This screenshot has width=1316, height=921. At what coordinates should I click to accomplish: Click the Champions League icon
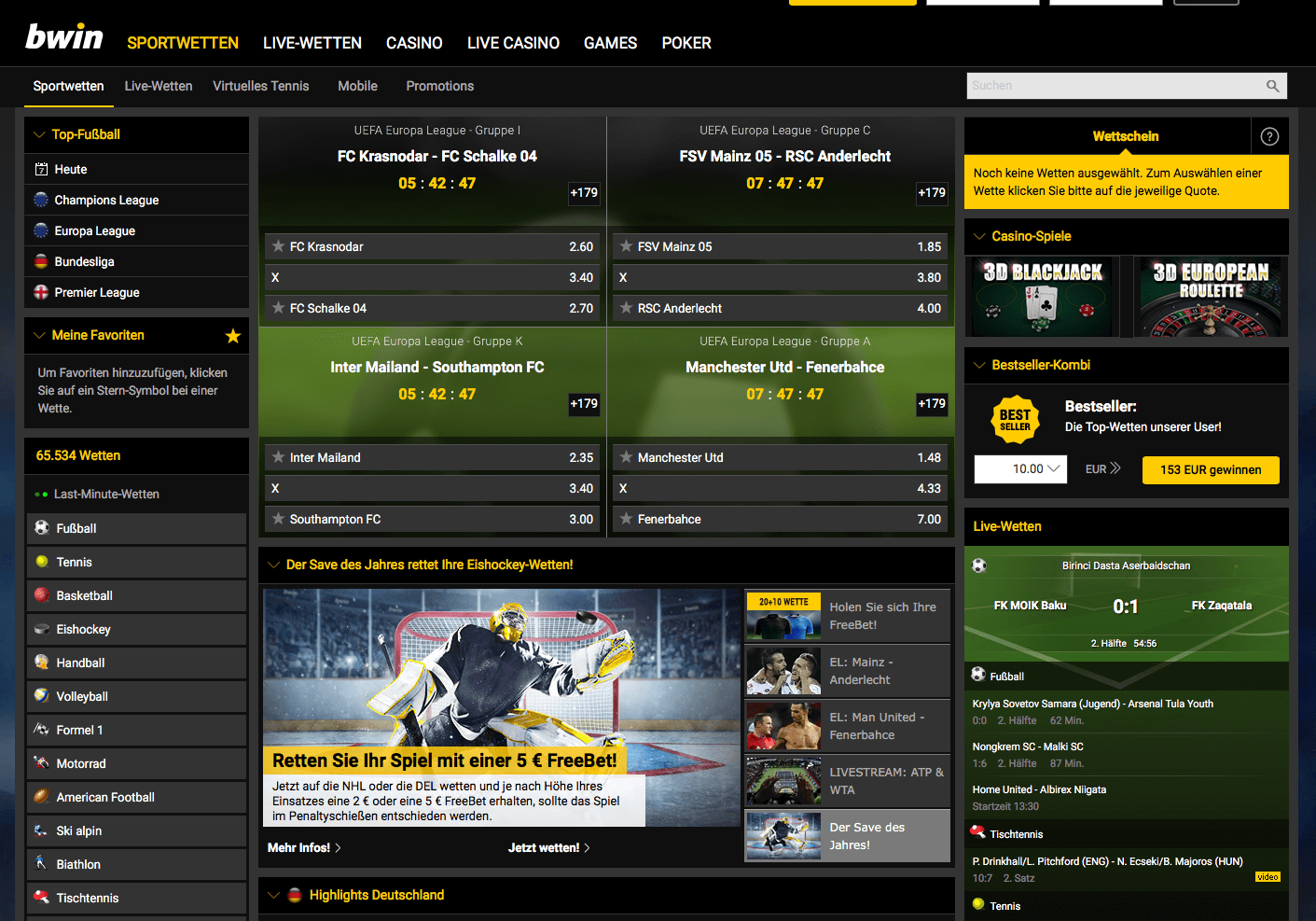(x=41, y=200)
